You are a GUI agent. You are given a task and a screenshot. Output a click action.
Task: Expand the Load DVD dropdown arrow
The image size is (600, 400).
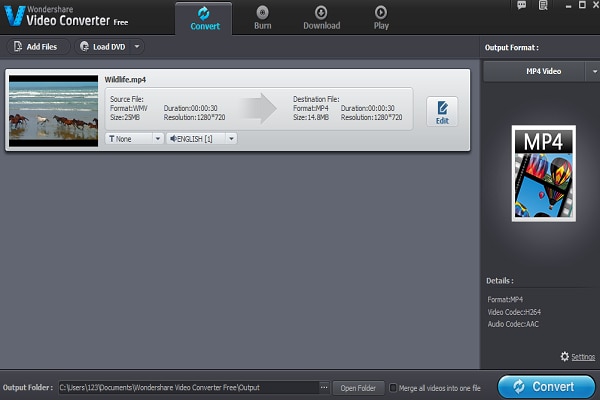(137, 47)
